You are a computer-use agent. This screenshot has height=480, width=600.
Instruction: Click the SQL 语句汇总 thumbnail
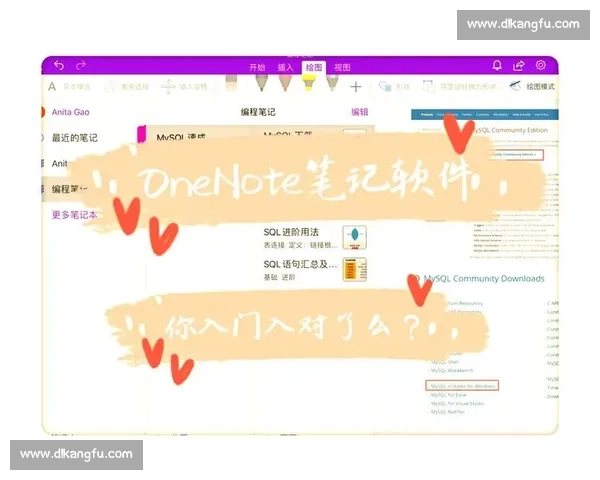tap(355, 270)
